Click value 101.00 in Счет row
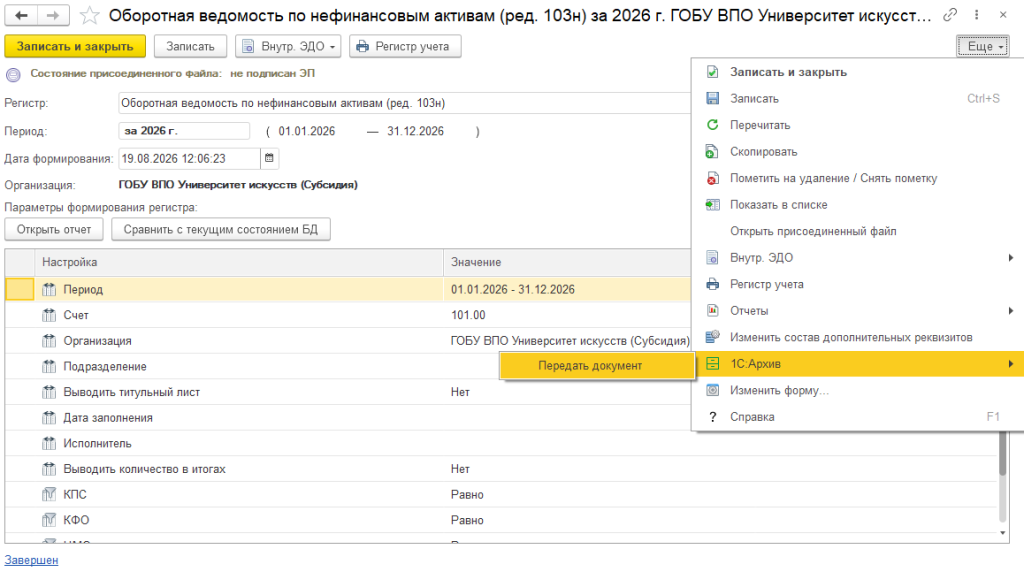Screen dimensions: 1024x572 click(468, 315)
